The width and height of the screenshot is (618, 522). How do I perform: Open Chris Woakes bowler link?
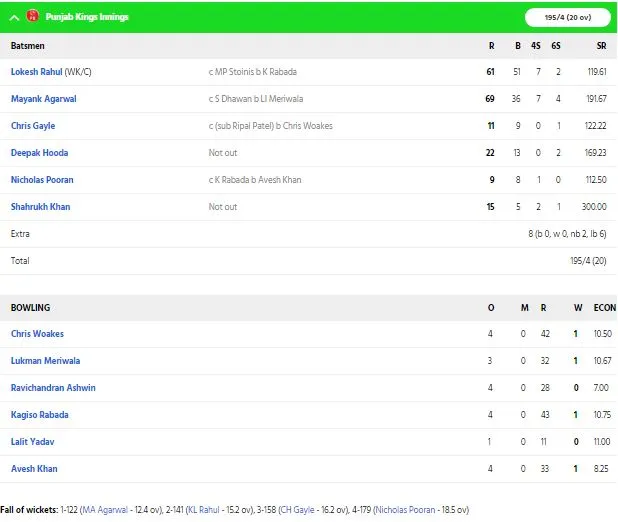pyautogui.click(x=37, y=334)
